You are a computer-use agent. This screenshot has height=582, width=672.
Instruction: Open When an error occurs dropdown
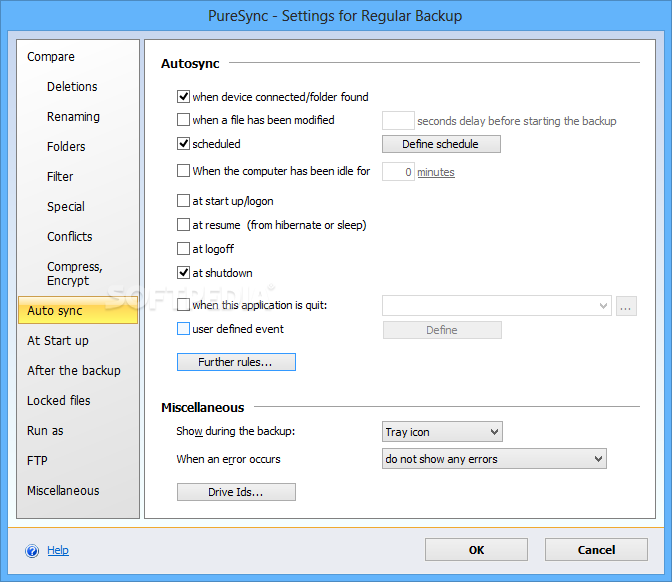pos(494,459)
